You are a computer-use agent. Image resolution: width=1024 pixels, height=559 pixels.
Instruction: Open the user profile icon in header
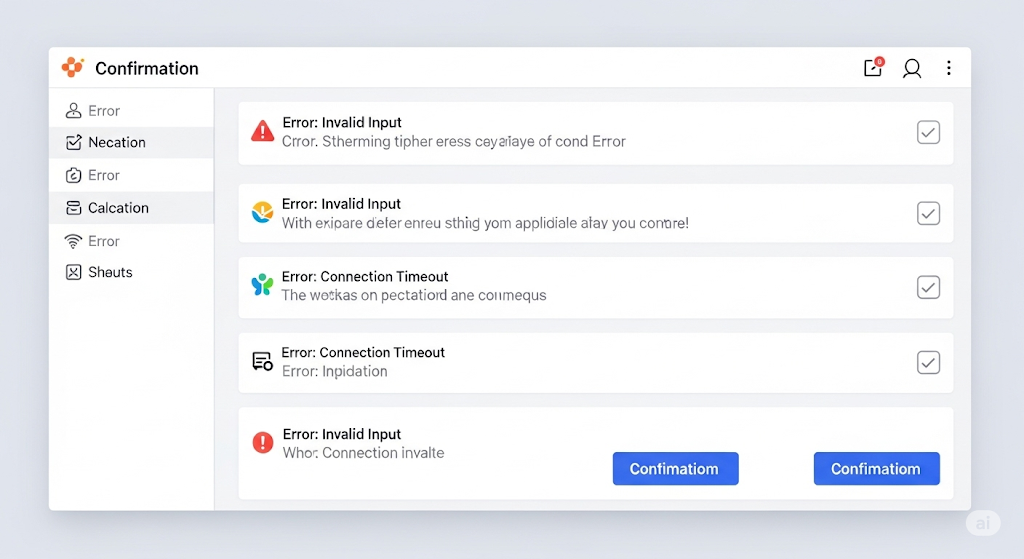tap(912, 68)
